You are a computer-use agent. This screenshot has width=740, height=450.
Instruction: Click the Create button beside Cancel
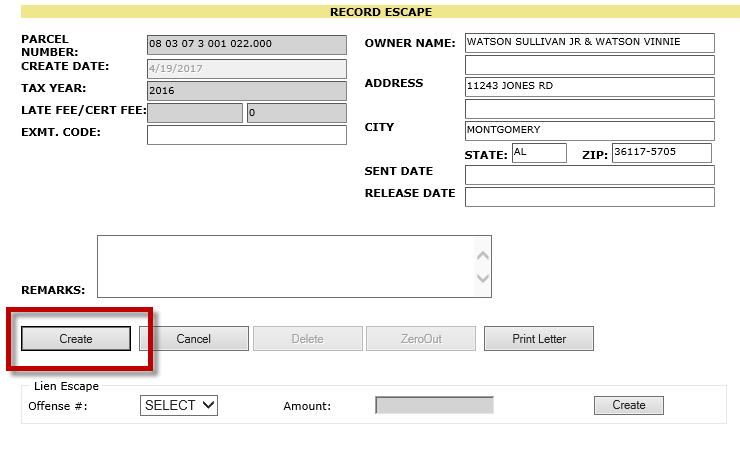(x=76, y=338)
